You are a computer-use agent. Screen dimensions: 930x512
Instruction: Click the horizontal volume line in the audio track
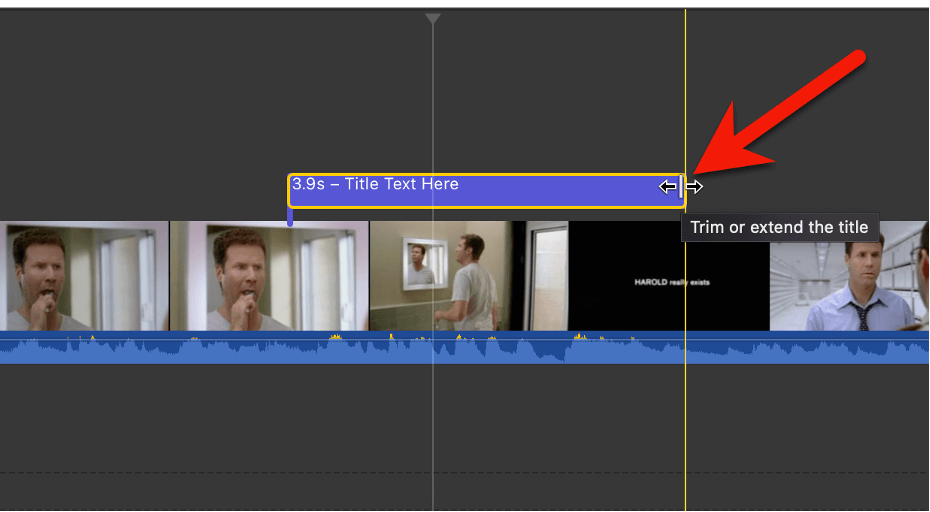coord(464,339)
